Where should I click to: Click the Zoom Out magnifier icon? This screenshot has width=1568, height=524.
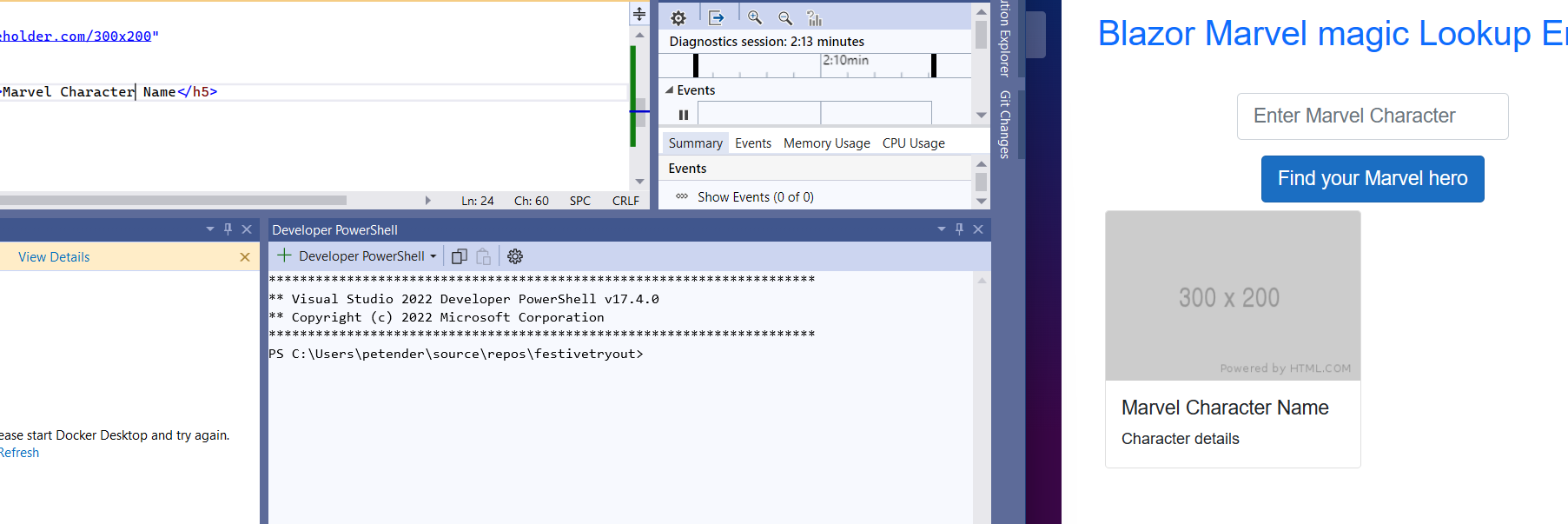click(x=785, y=18)
